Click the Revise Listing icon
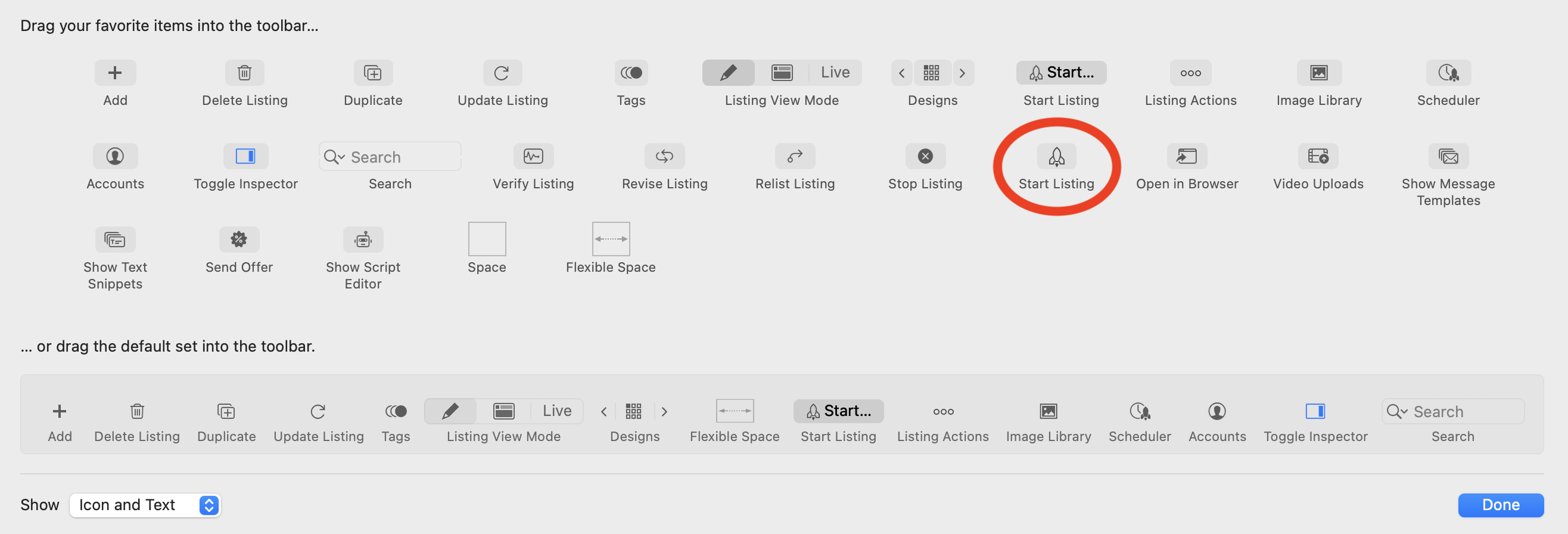This screenshot has height=534, width=1568. tap(665, 157)
